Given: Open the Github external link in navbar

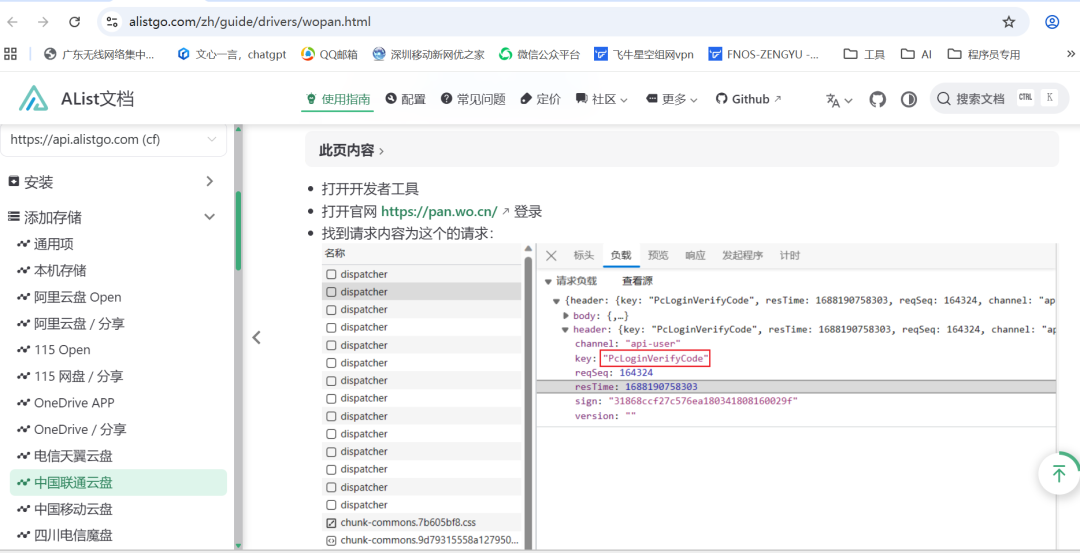Looking at the screenshot, I should click(749, 99).
